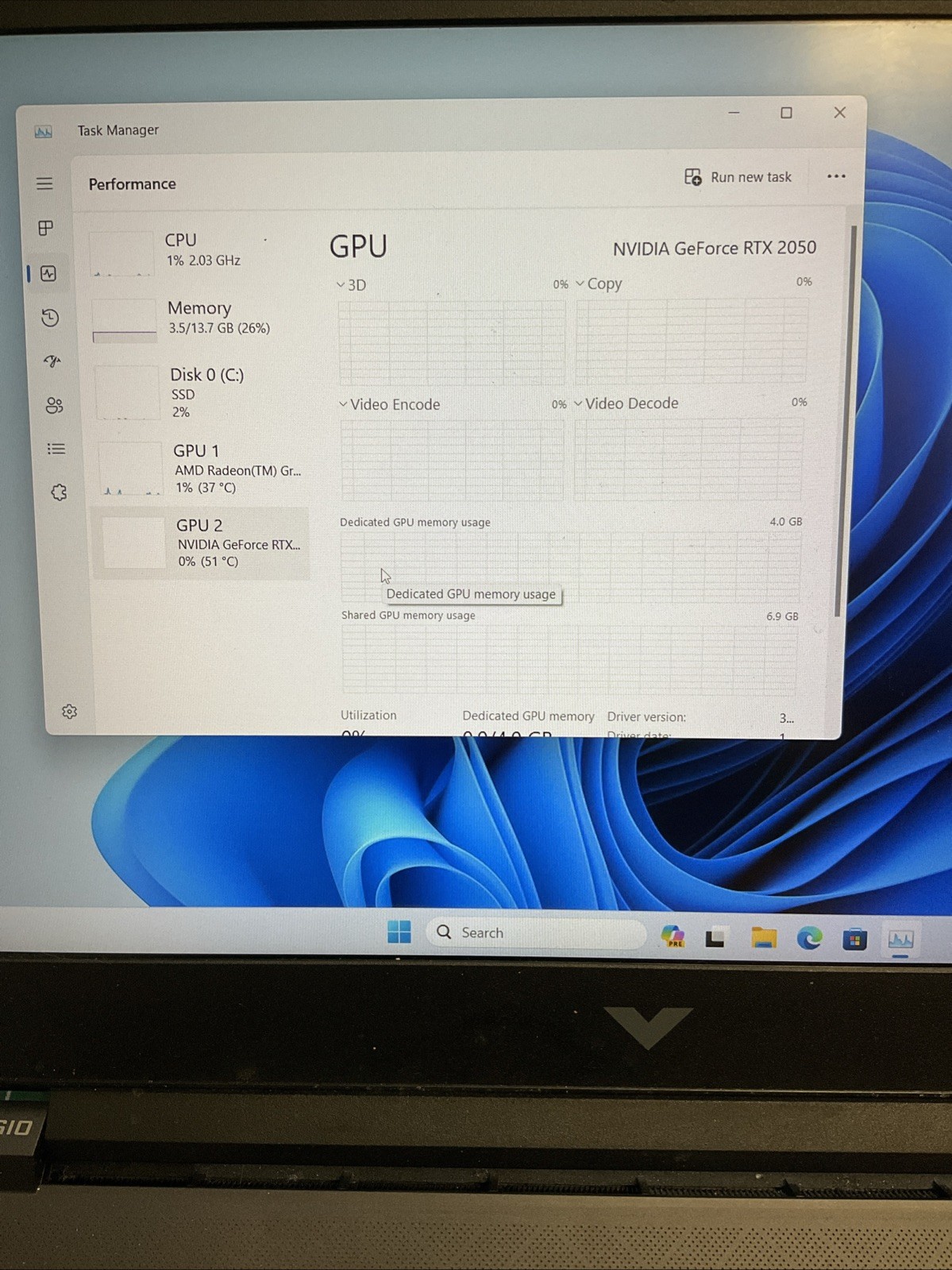The image size is (952, 1270).
Task: Click the 'Utilization' label
Action: (x=368, y=716)
